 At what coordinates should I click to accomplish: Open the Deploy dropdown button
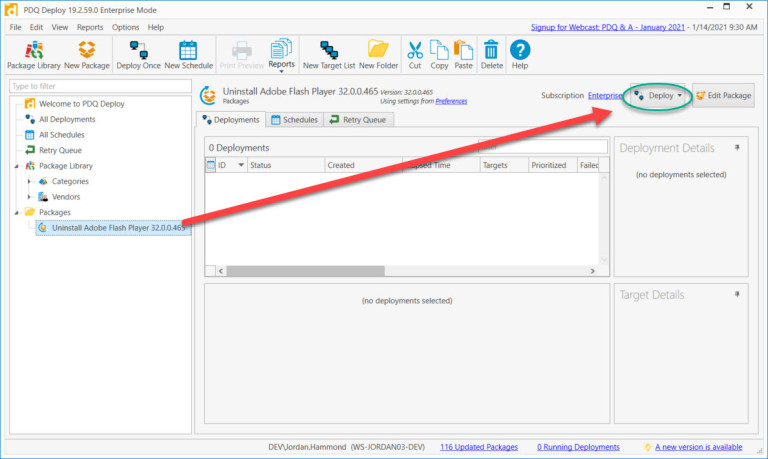click(x=658, y=96)
